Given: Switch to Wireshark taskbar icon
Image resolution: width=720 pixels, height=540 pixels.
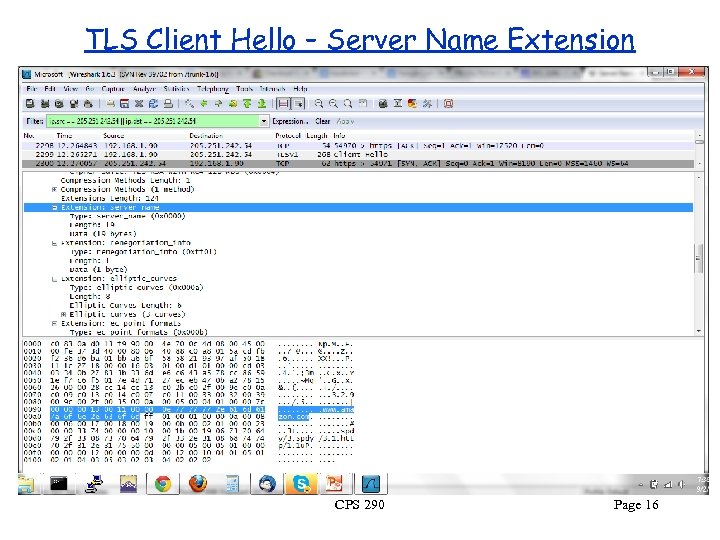Looking at the screenshot, I should pos(371,484).
